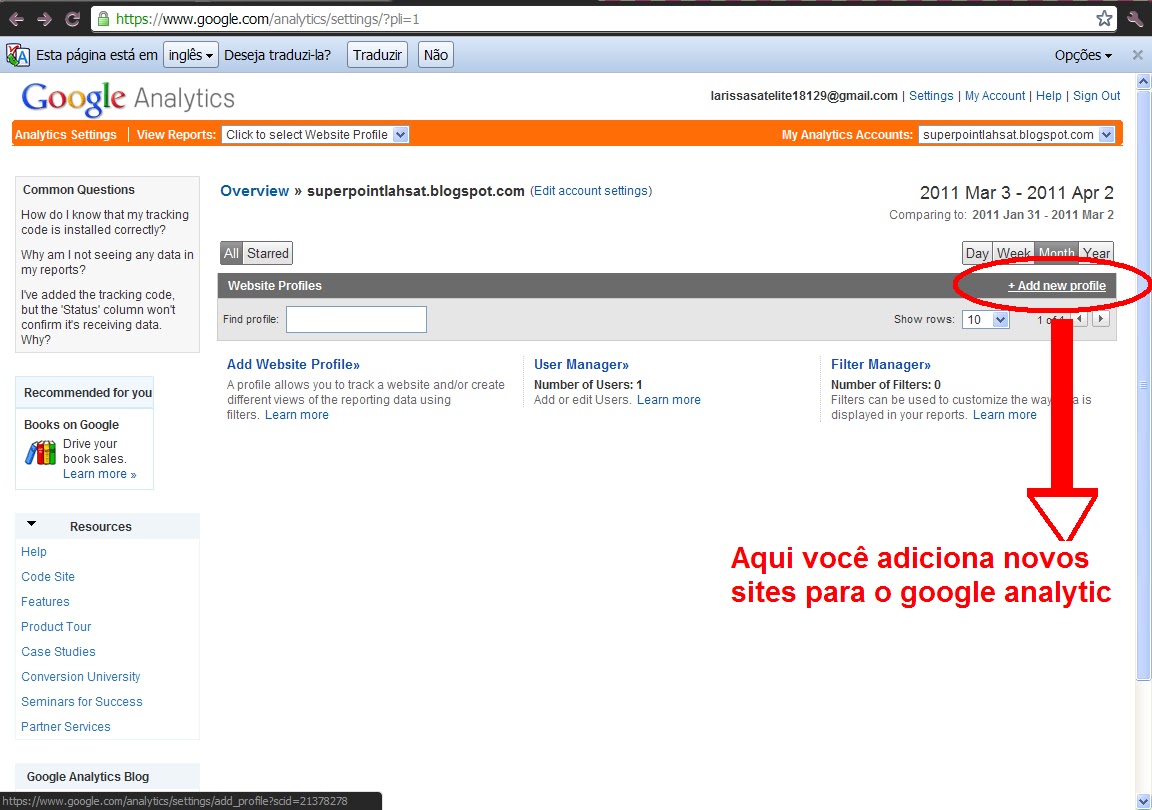
Task: Open Case Studies resource link
Action: [x=58, y=652]
